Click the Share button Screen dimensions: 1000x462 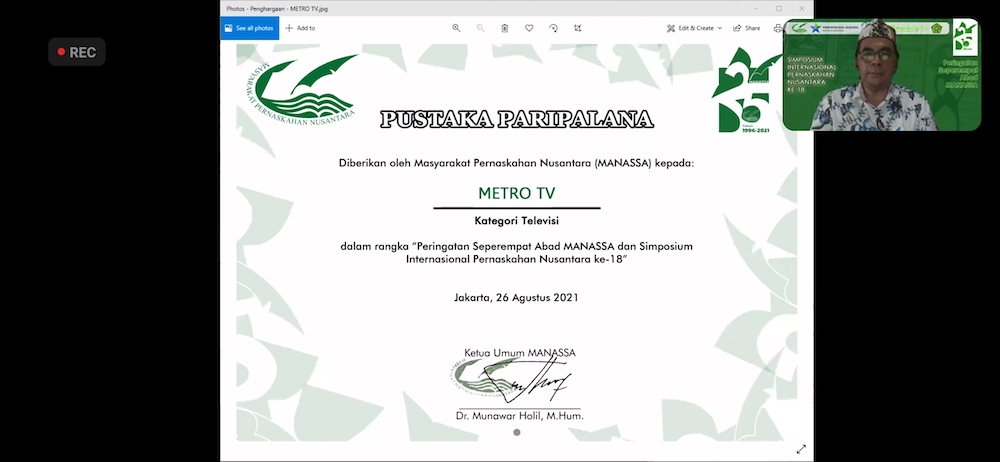click(x=747, y=28)
